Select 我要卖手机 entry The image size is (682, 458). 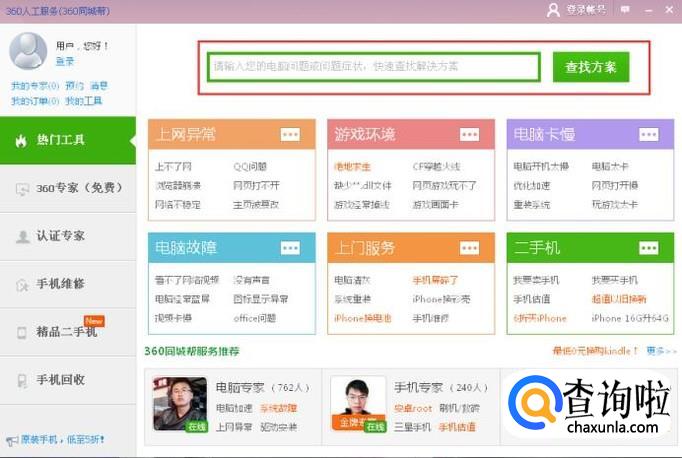536,280
